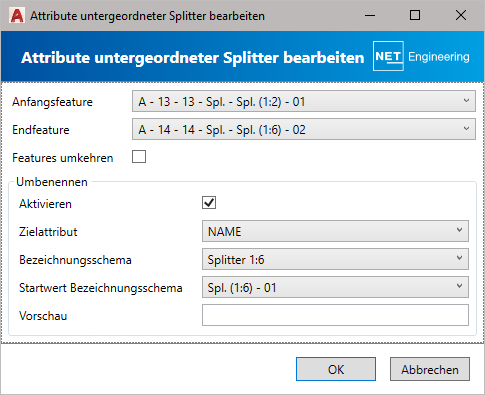Click the blue banner dialog heading
Screen dimensions: 485x395
(x=193, y=58)
